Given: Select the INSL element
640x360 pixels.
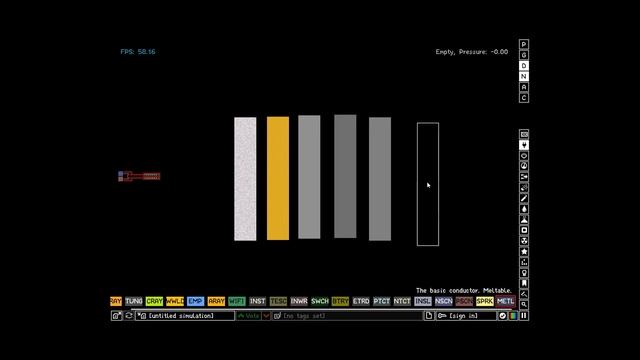Looking at the screenshot, I should tap(423, 301).
